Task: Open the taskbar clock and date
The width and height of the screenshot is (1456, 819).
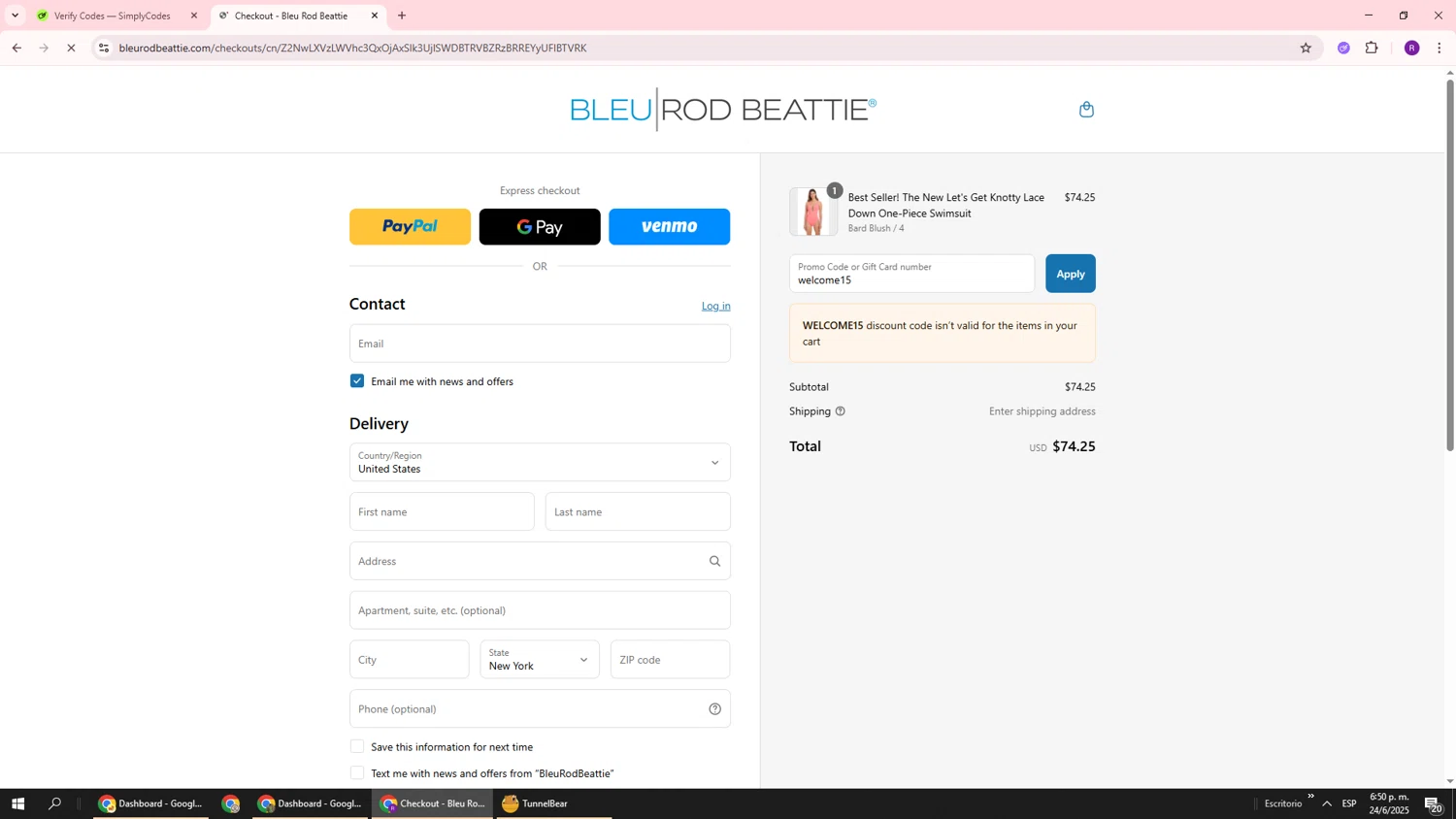Action: point(1389,803)
